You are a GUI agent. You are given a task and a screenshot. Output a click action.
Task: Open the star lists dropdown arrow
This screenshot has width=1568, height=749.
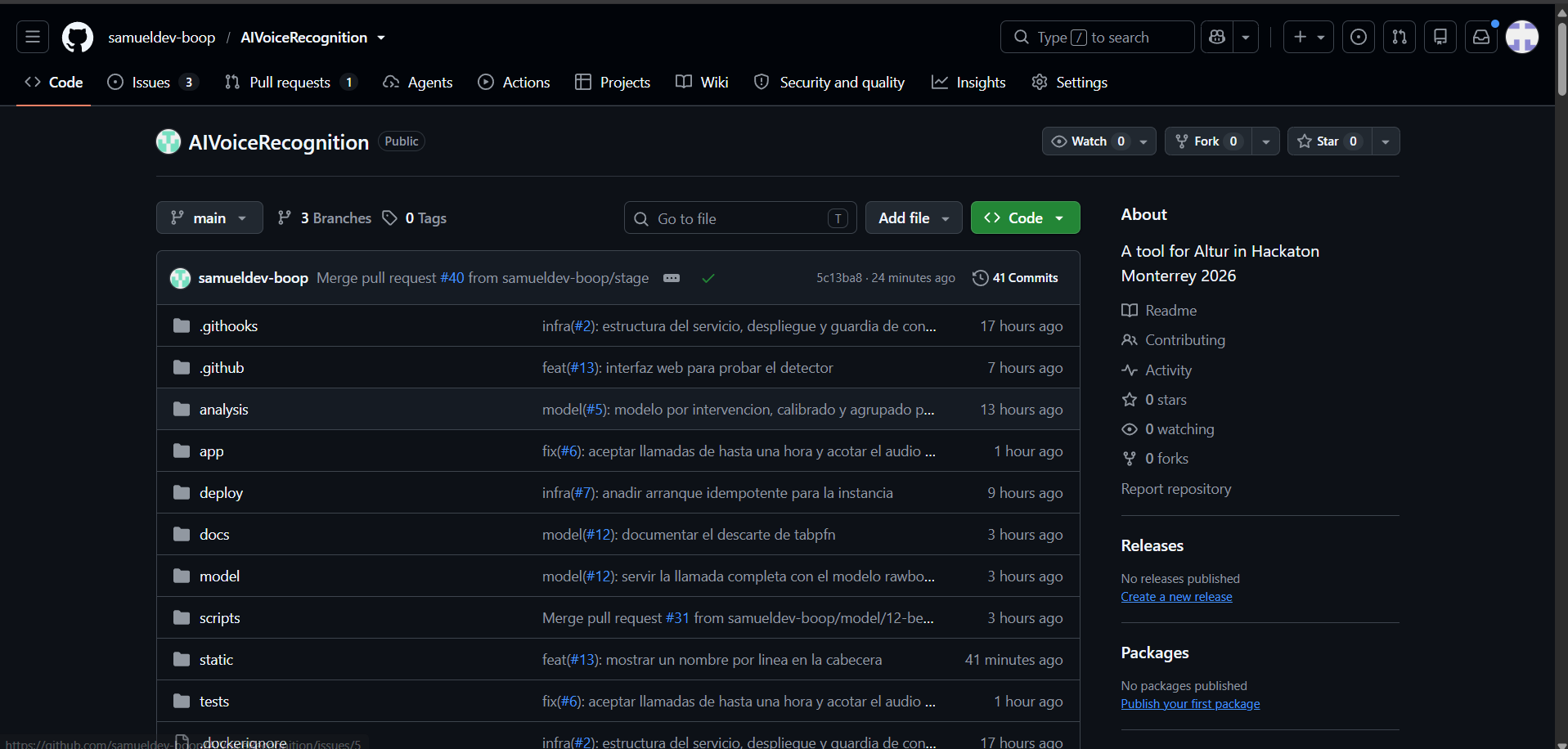click(1386, 141)
